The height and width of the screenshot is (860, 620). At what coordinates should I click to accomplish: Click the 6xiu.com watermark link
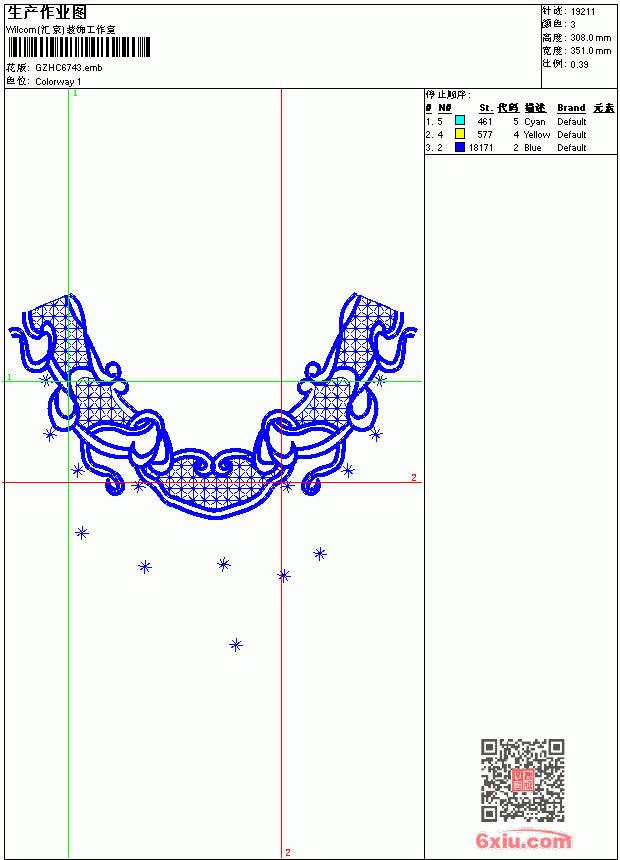tap(523, 840)
